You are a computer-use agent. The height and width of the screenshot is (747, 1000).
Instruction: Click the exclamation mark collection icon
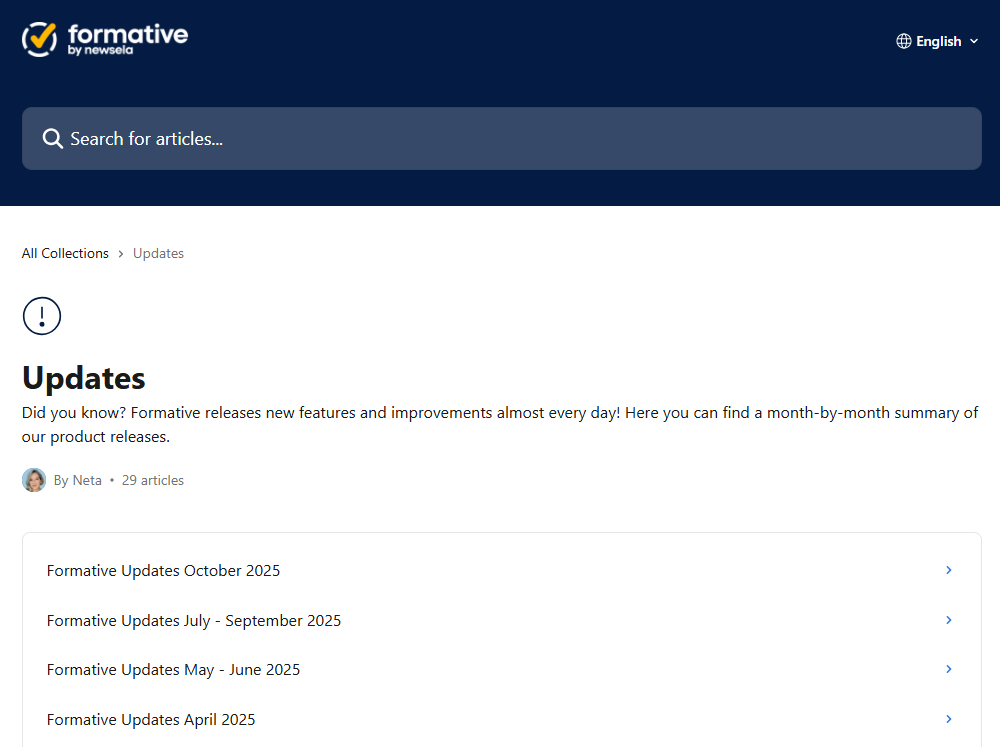(x=41, y=316)
